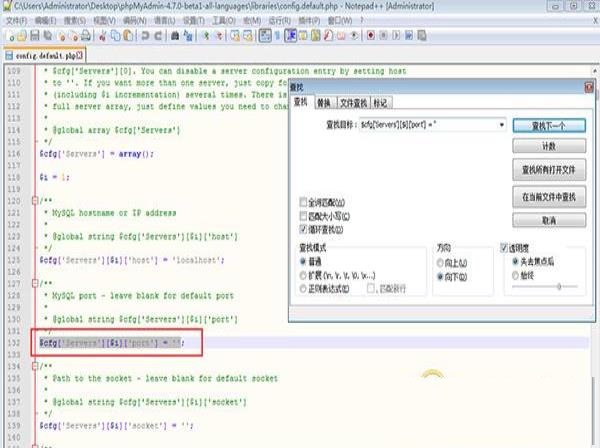The height and width of the screenshot is (448, 600).
Task: Select the 向上 search direction radio button
Action: [441, 260]
